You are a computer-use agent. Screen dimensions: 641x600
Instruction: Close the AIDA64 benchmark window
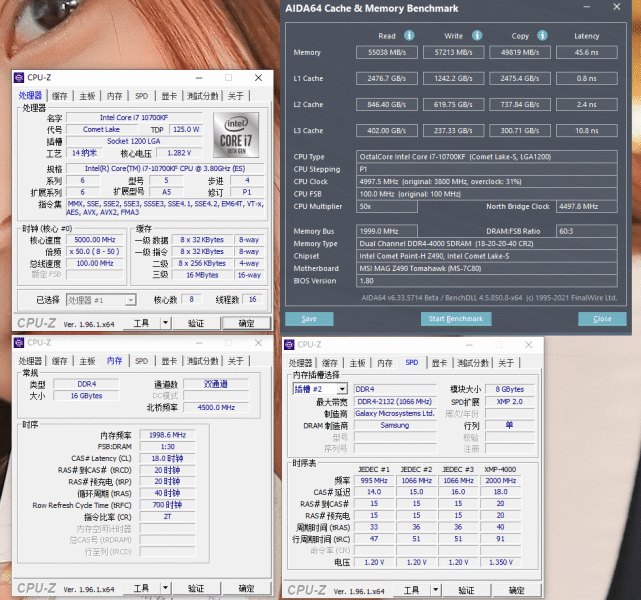(x=617, y=7)
